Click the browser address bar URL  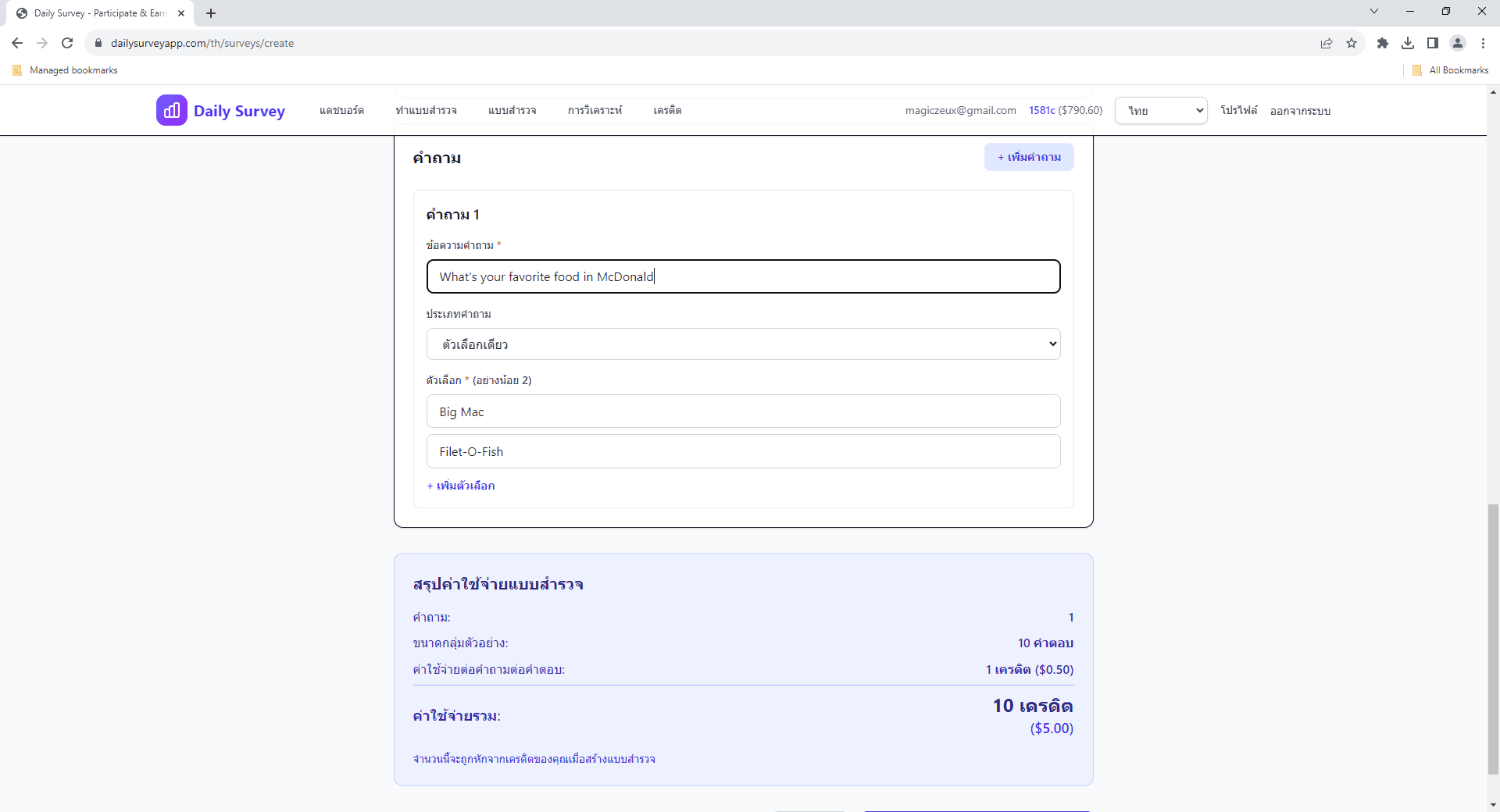[x=202, y=43]
